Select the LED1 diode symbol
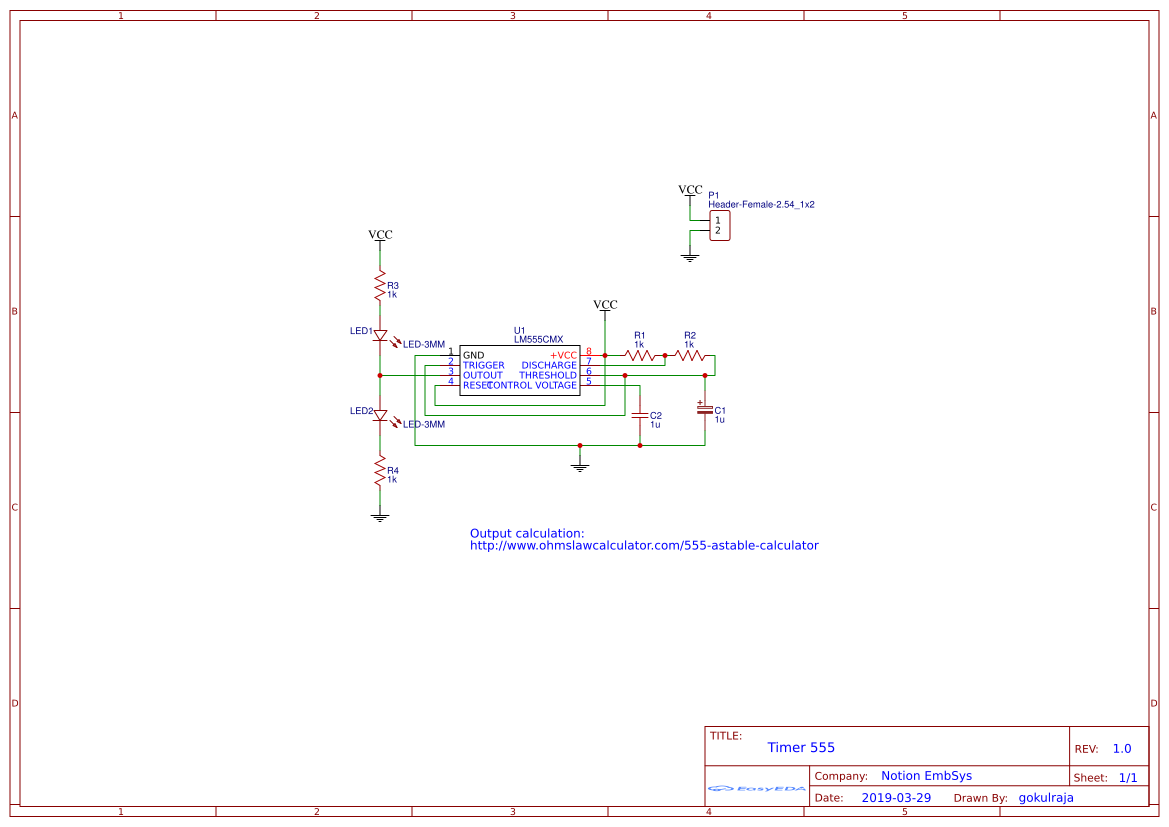Viewport: 1169px width, 827px height. pos(380,336)
